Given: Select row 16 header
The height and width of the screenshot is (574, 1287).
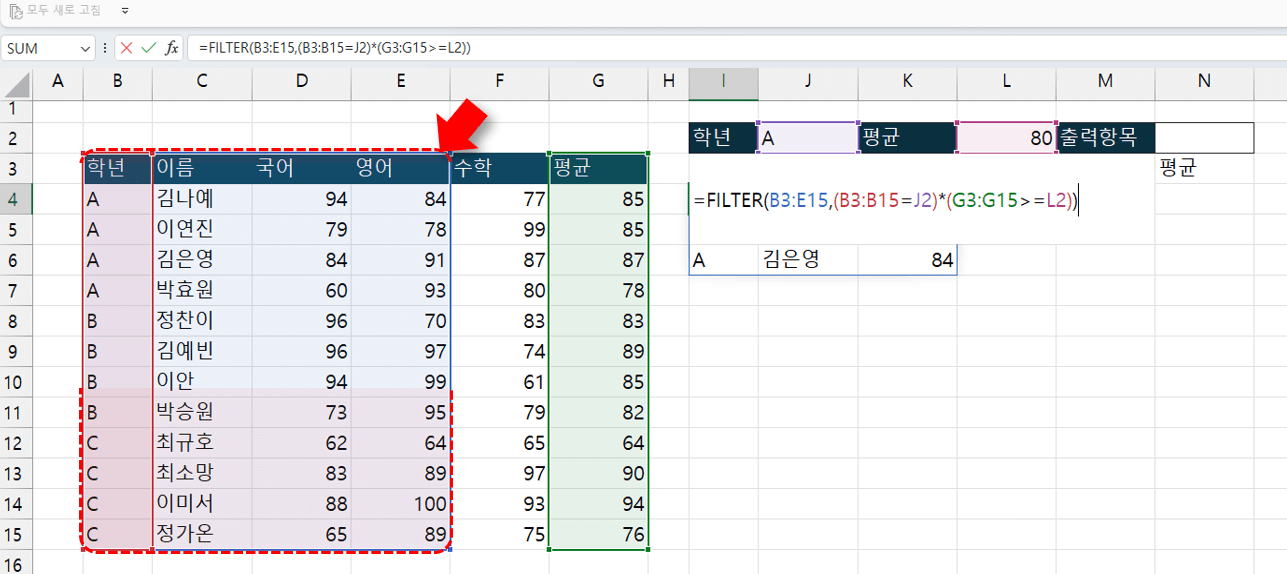Looking at the screenshot, I should pyautogui.click(x=16, y=562).
